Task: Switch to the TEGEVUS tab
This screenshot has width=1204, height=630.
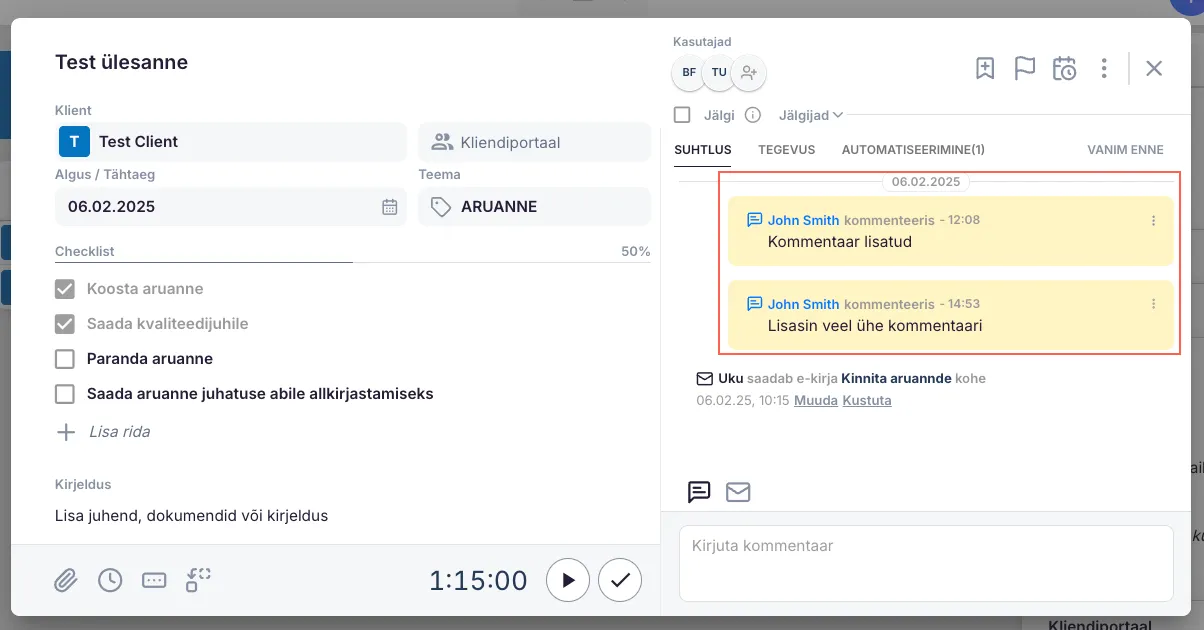Action: (x=786, y=150)
